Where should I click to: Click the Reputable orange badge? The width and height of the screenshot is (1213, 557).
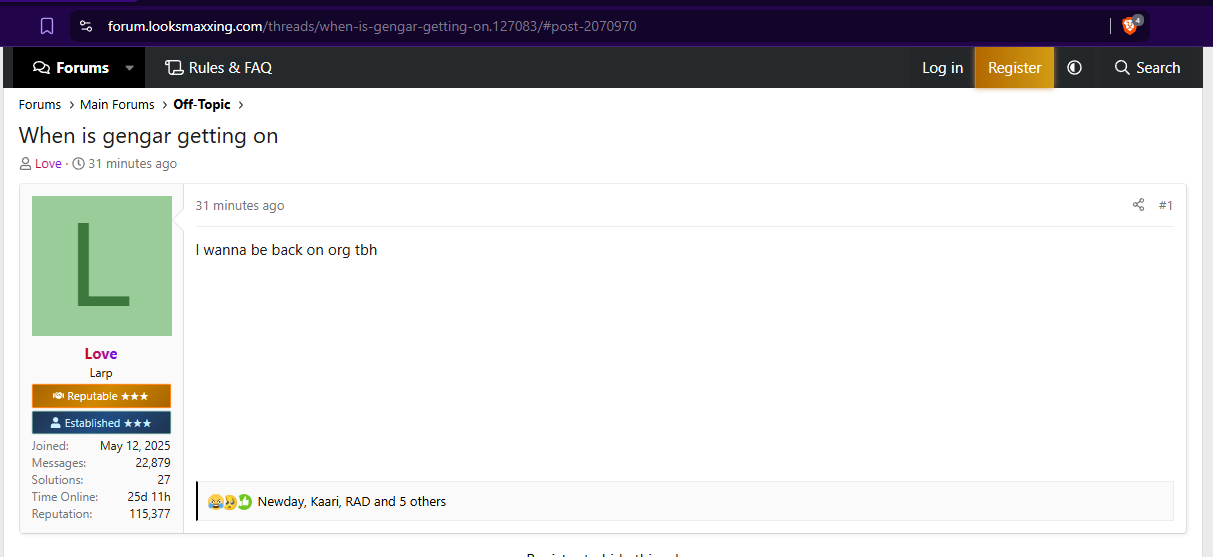tap(101, 396)
